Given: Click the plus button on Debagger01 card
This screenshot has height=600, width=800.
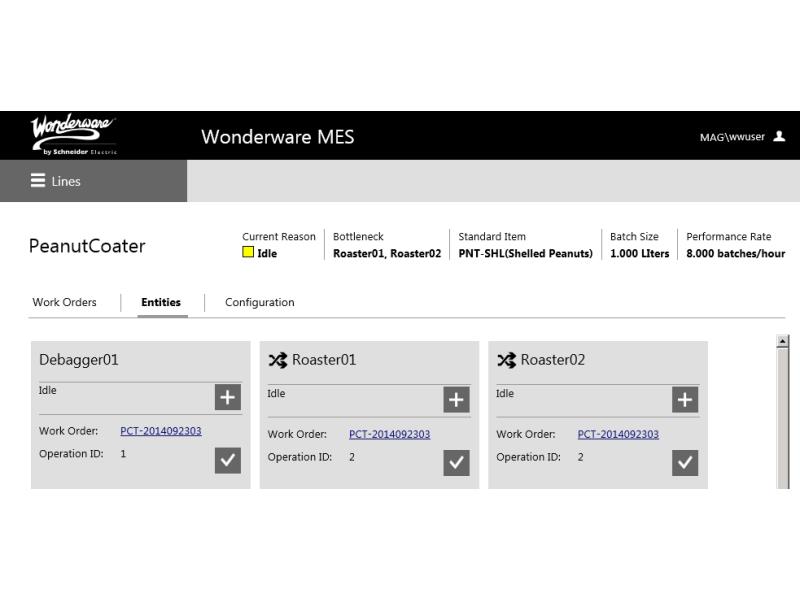Looking at the screenshot, I should (228, 397).
